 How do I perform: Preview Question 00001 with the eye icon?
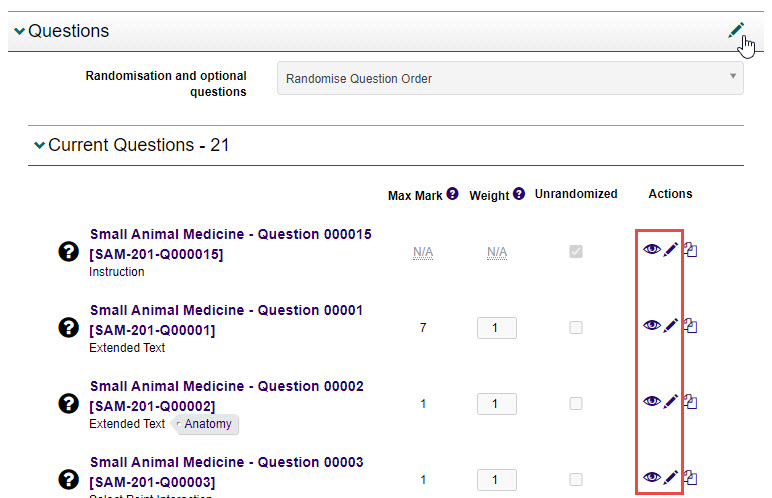pyautogui.click(x=651, y=325)
